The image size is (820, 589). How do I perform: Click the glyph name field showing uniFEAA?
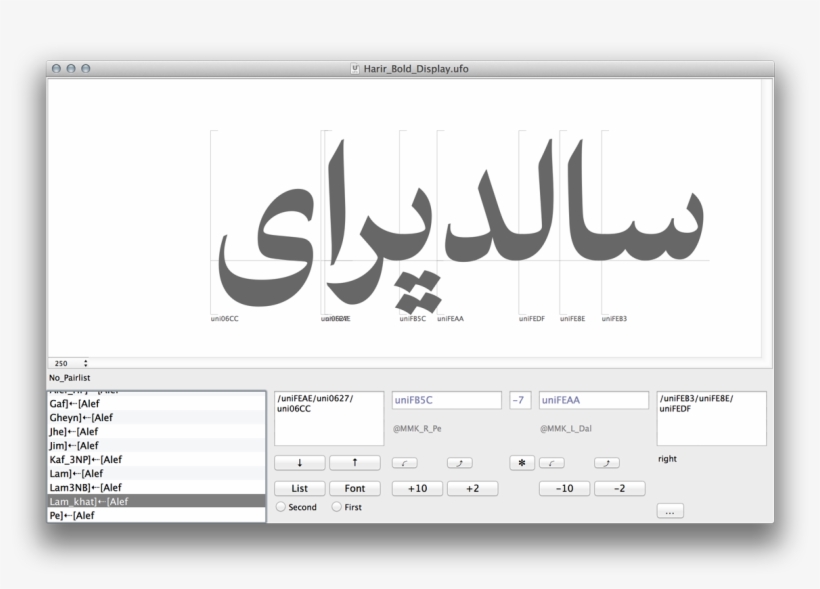point(593,399)
